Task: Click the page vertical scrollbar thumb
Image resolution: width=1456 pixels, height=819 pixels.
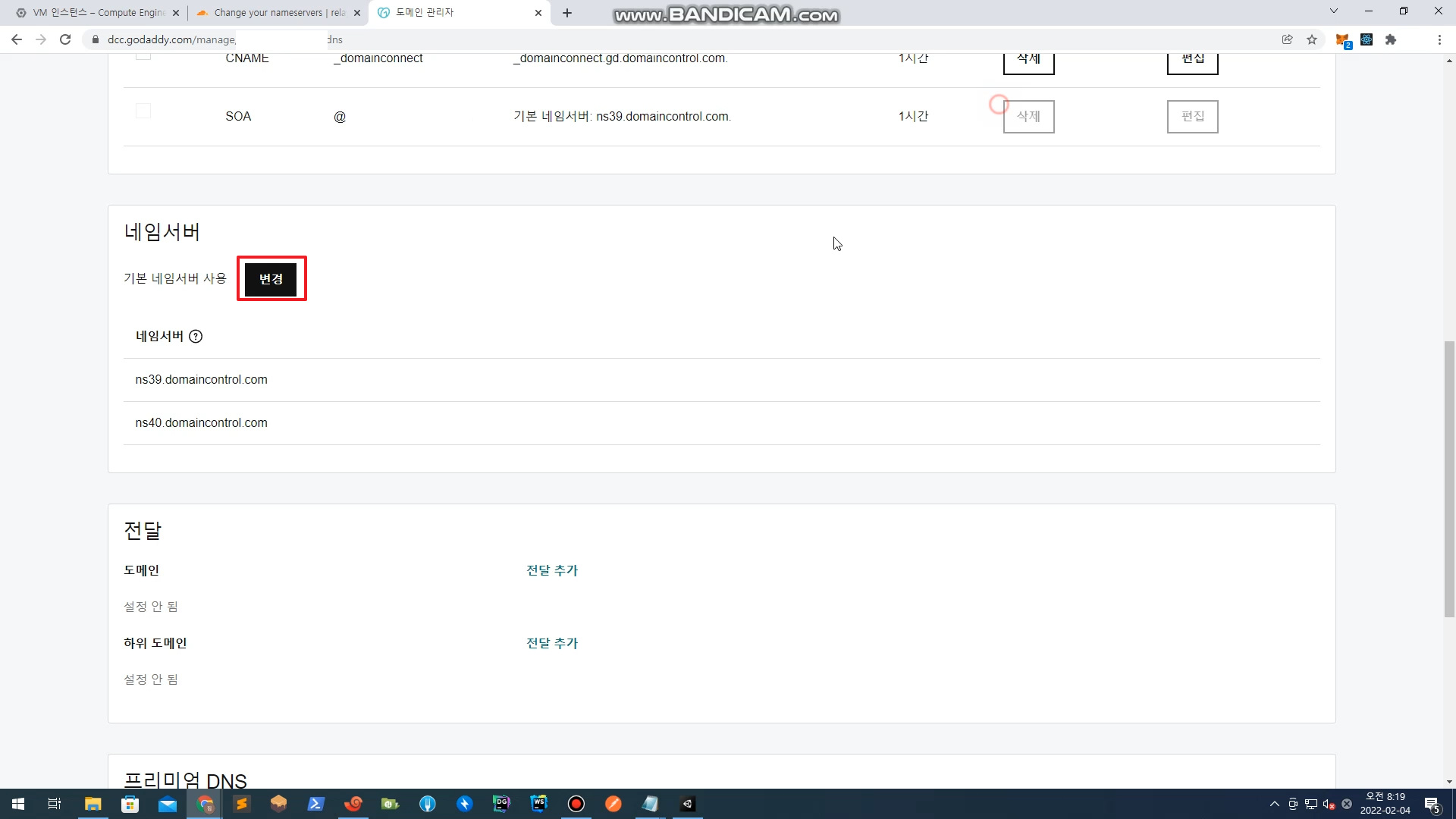Action: coord(1449,478)
